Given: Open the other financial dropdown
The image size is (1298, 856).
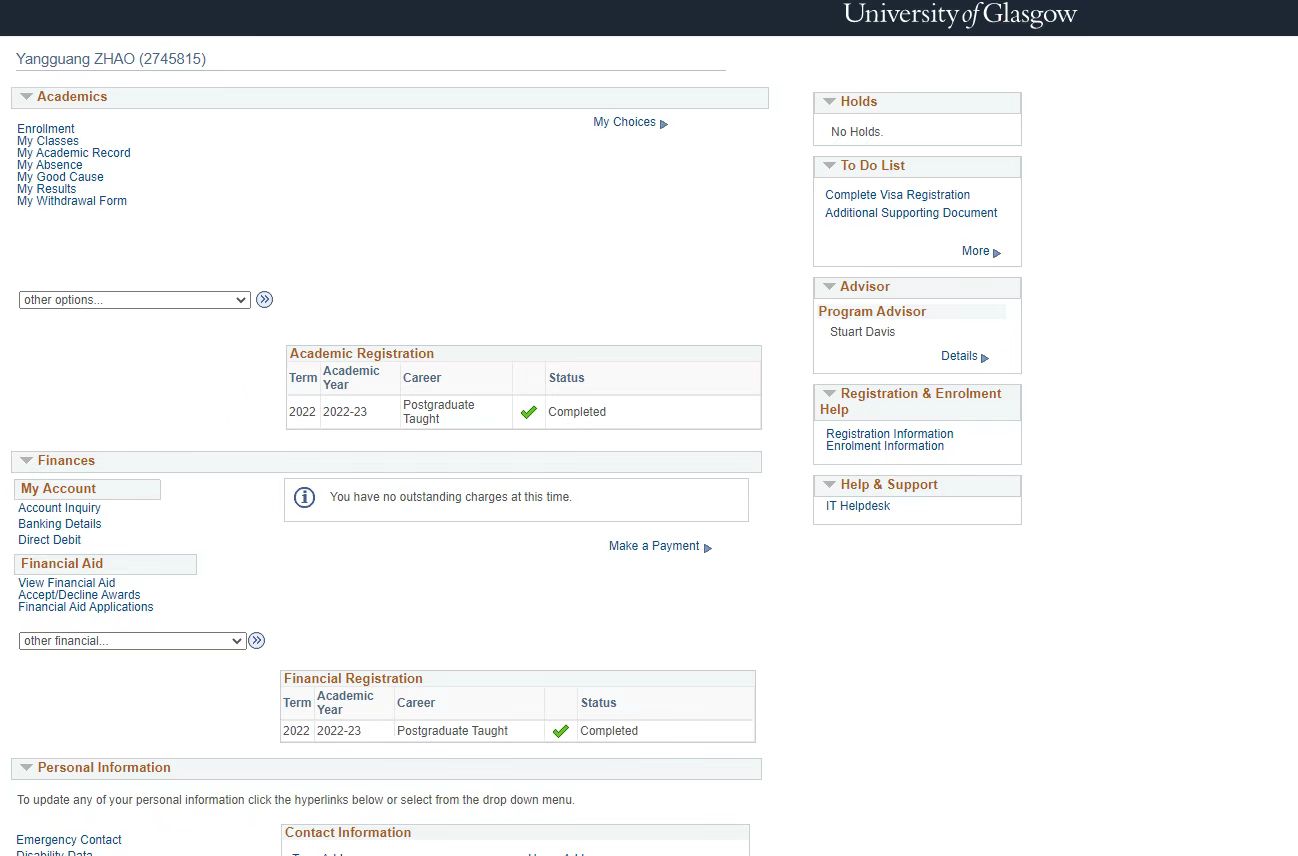Looking at the screenshot, I should 132,641.
